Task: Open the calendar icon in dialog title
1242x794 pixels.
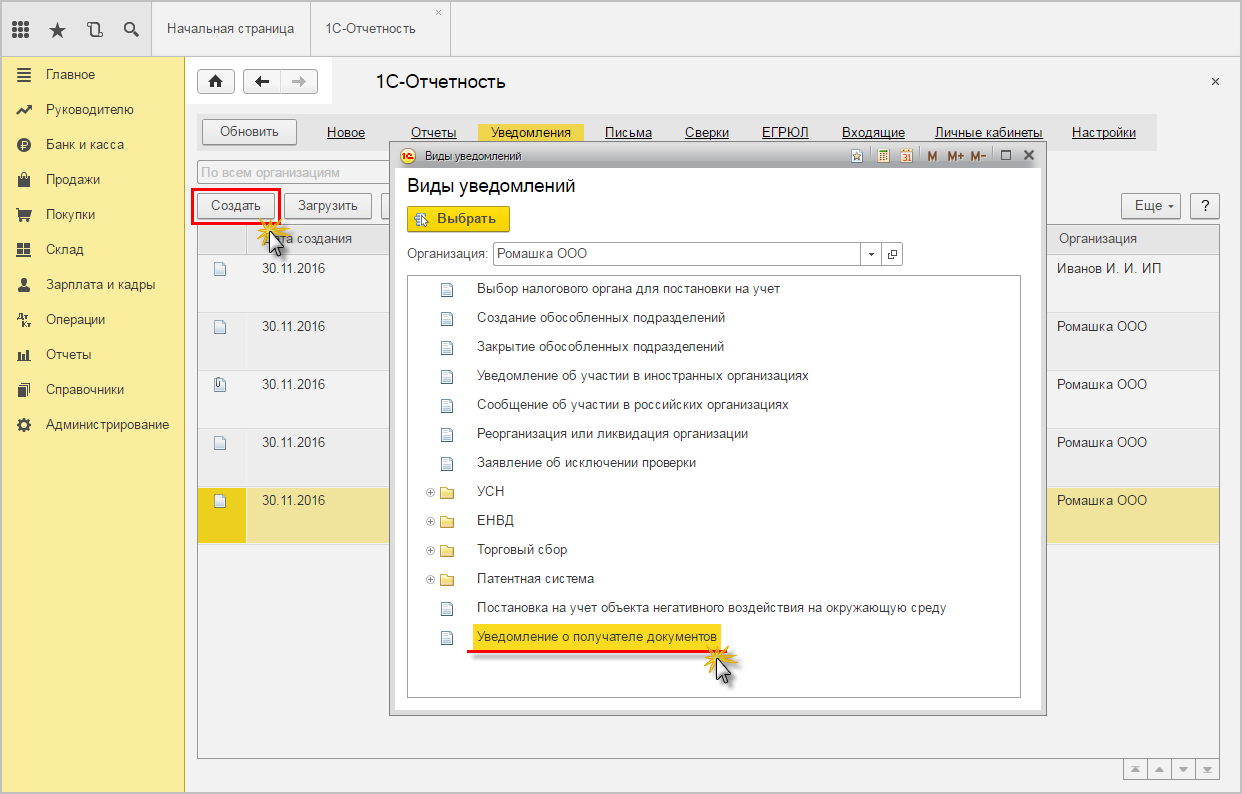Action: pos(907,156)
